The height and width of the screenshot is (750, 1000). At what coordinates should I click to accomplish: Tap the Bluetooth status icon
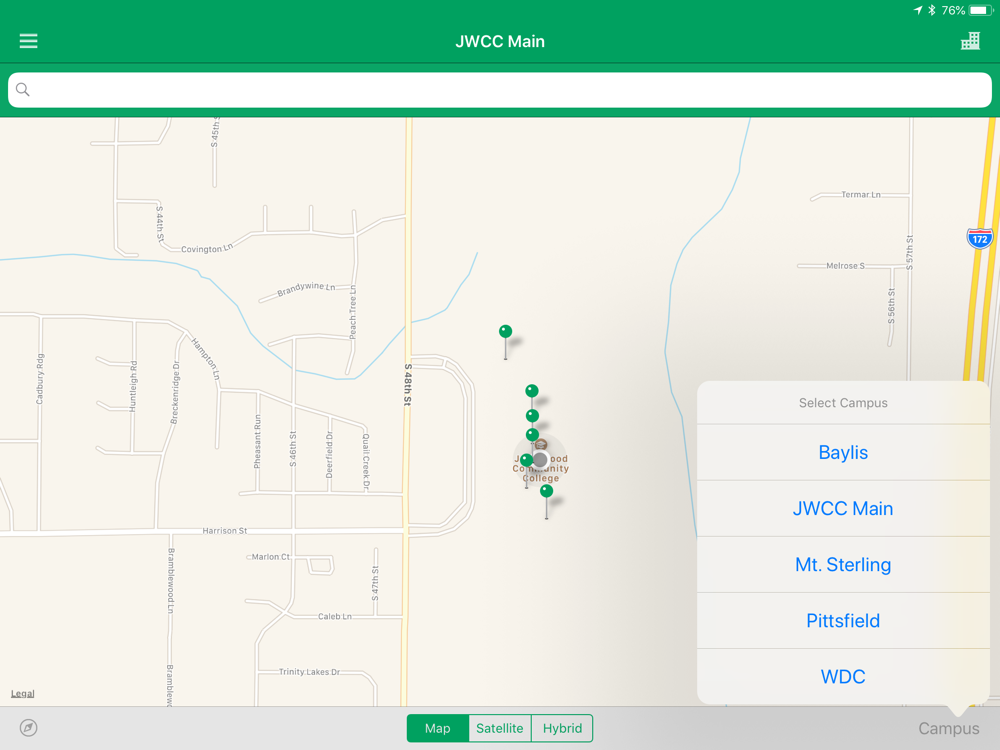coord(931,10)
